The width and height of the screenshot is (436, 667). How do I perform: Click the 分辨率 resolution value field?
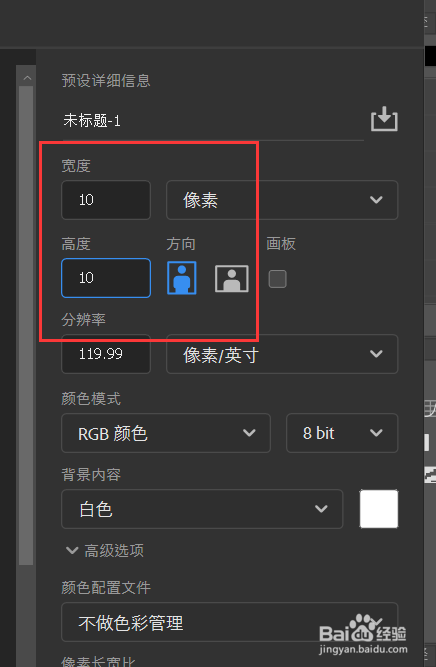pos(106,354)
